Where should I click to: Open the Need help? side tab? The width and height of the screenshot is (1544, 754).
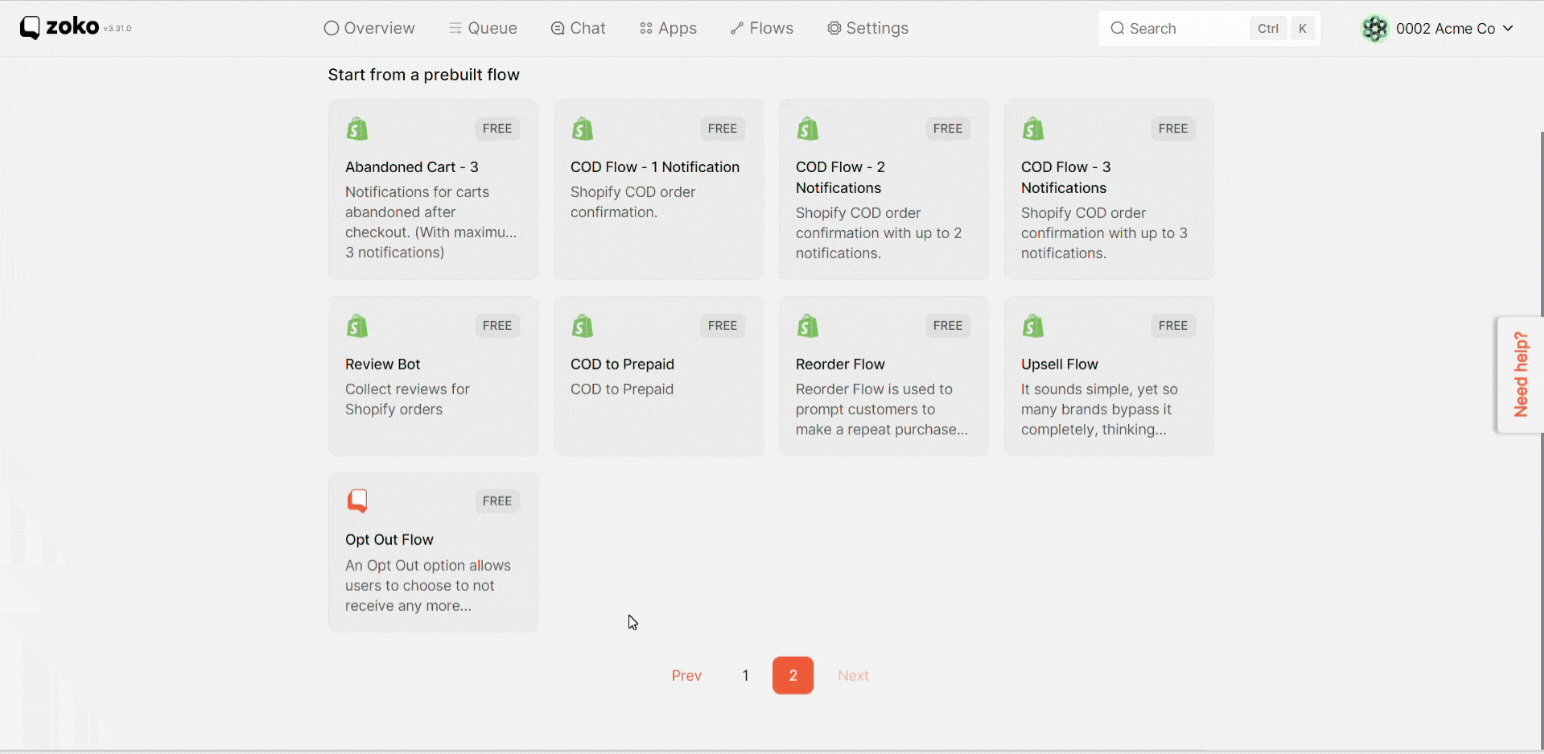point(1520,375)
